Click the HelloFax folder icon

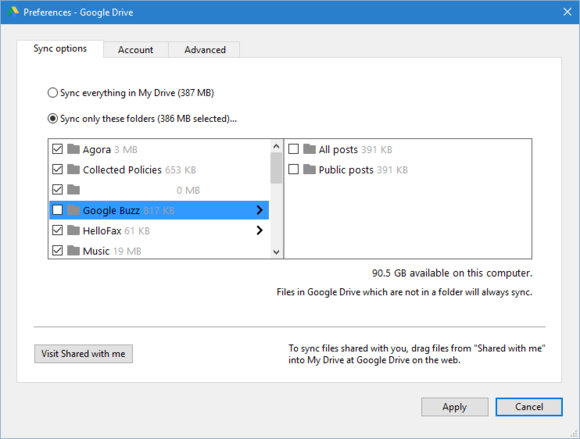(73, 230)
